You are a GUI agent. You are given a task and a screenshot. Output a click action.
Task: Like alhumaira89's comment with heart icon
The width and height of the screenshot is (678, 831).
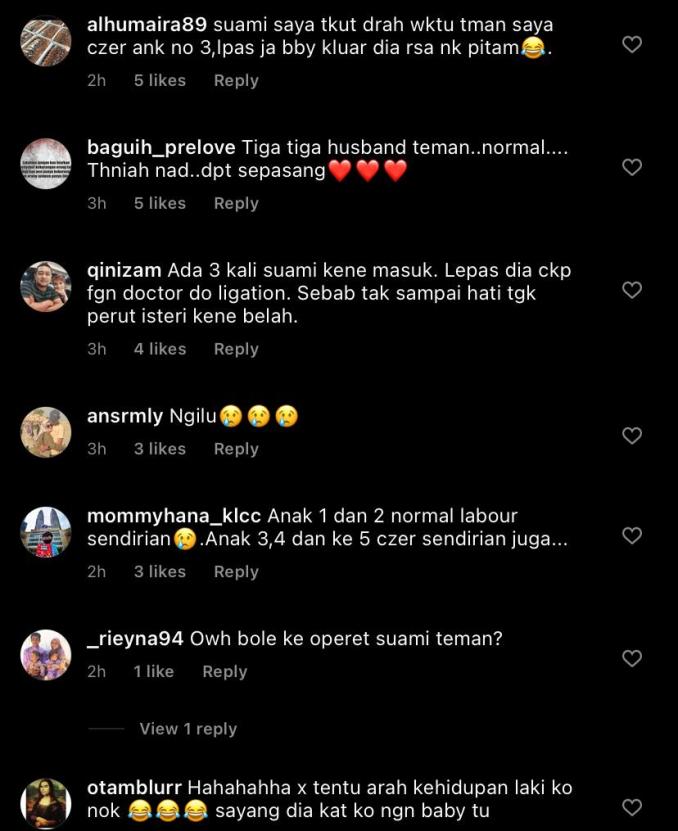[x=632, y=44]
